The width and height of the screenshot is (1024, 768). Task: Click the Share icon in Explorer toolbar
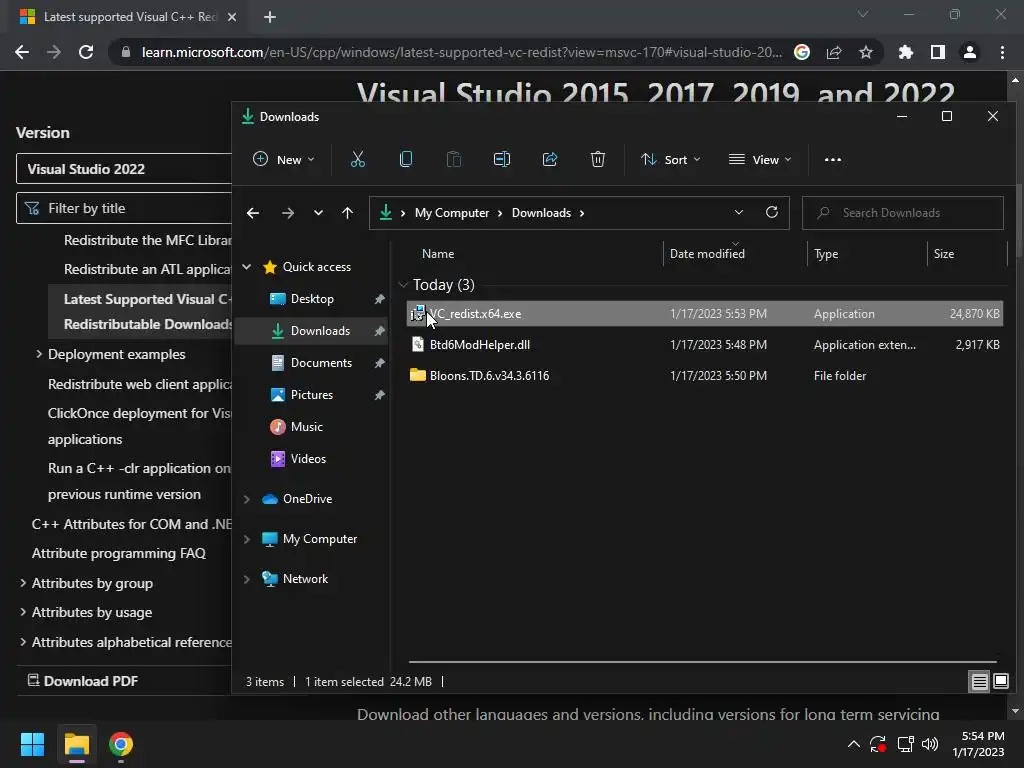point(550,159)
